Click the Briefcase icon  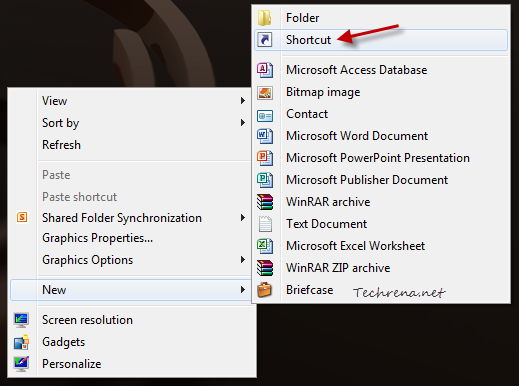tap(265, 290)
